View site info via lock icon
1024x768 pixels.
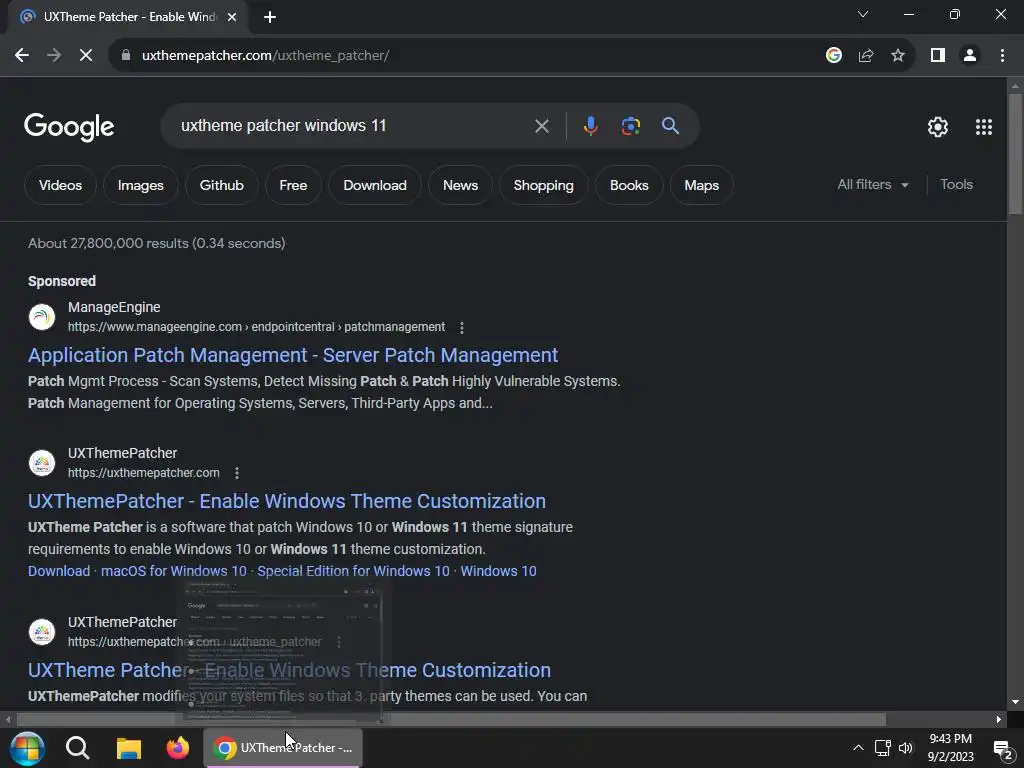coord(126,56)
